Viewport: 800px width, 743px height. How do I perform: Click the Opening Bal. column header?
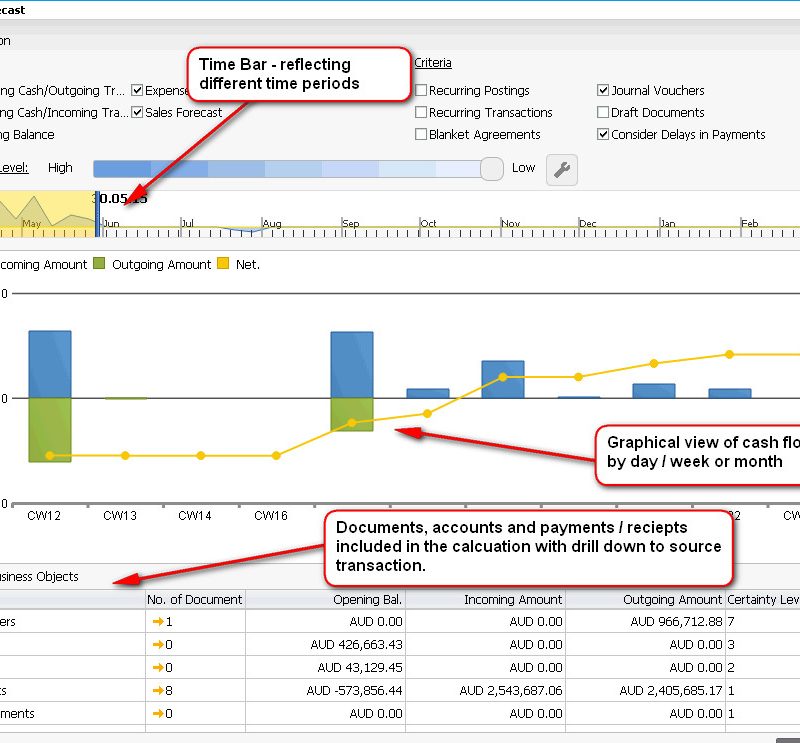(326, 599)
